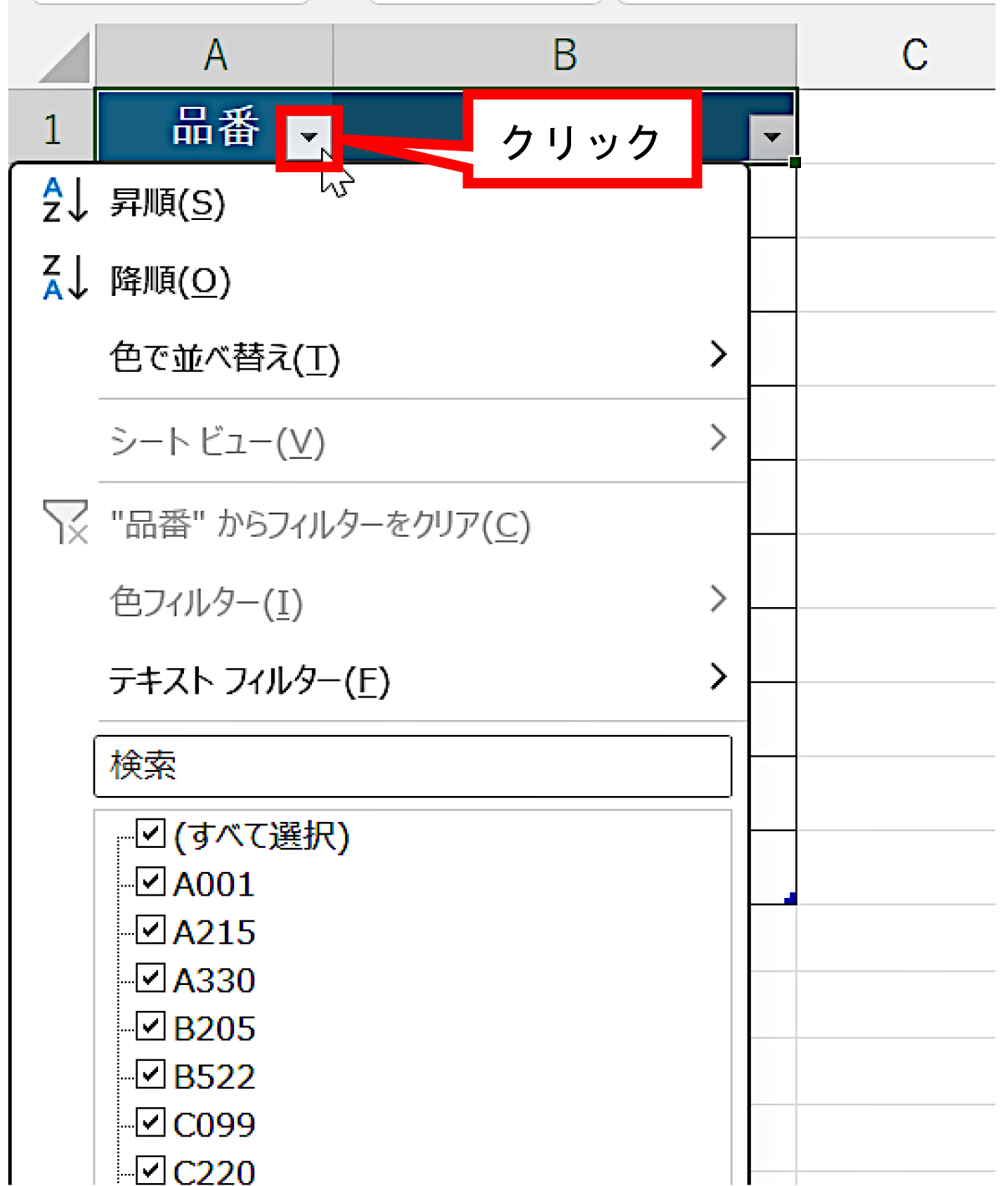The width and height of the screenshot is (1000, 1186).
Task: Click the Z-to-A descending sort icon
Action: point(65,278)
